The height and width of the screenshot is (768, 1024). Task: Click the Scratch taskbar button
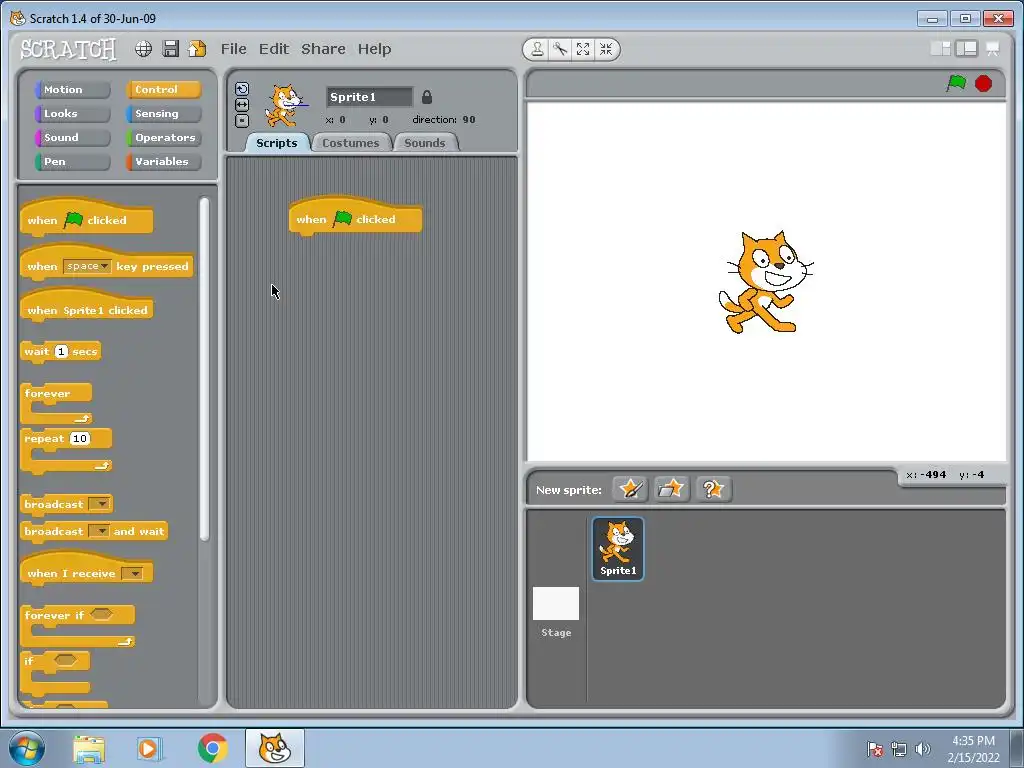pyautogui.click(x=275, y=748)
